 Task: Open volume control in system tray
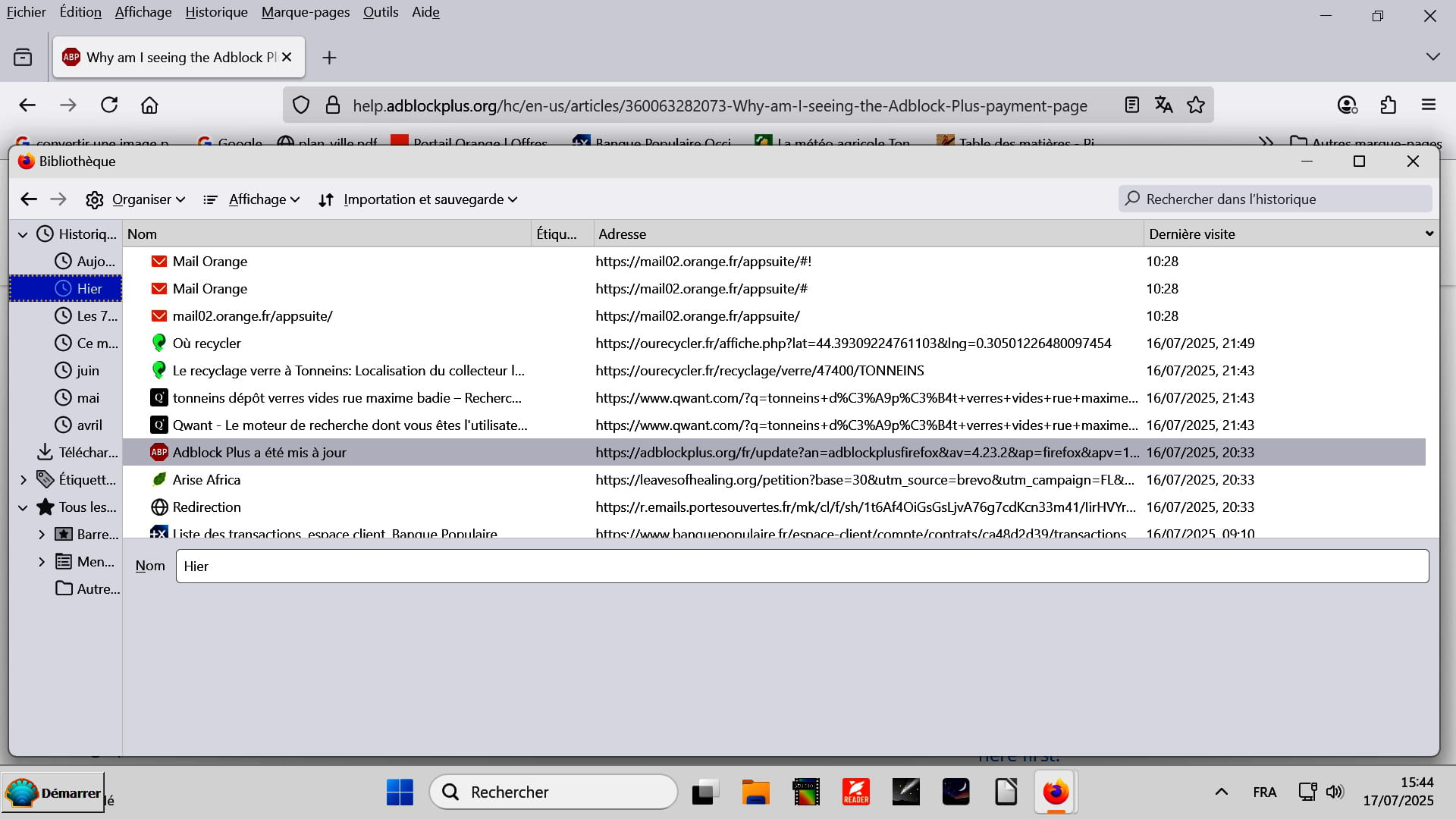click(x=1335, y=792)
